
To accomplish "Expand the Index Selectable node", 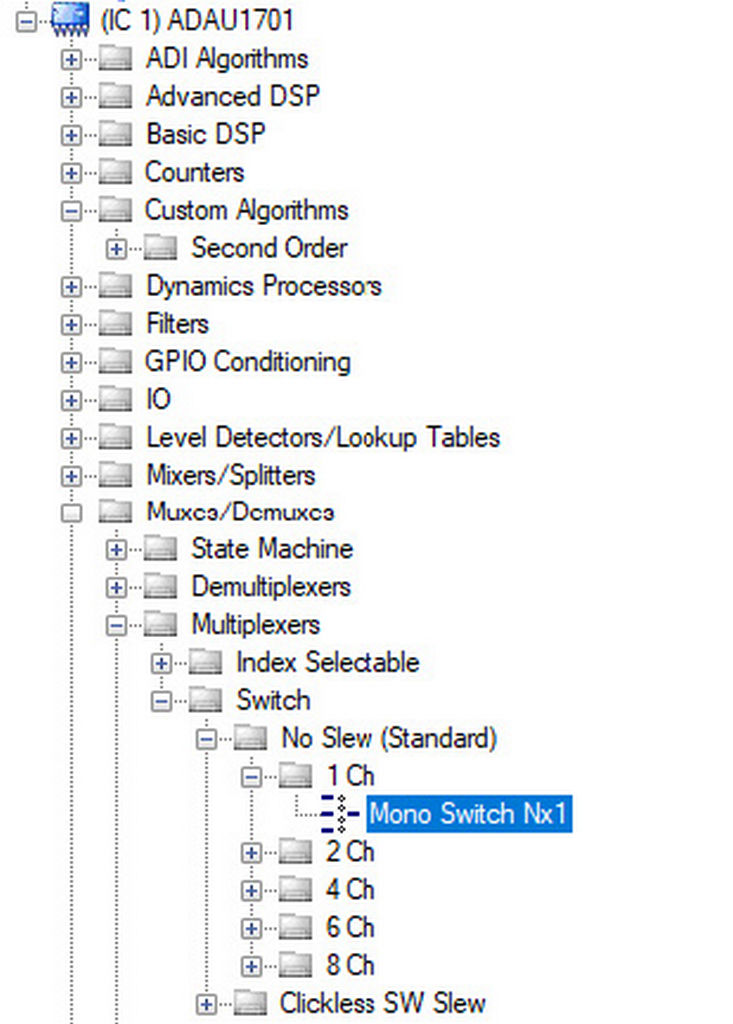I will 161,664.
